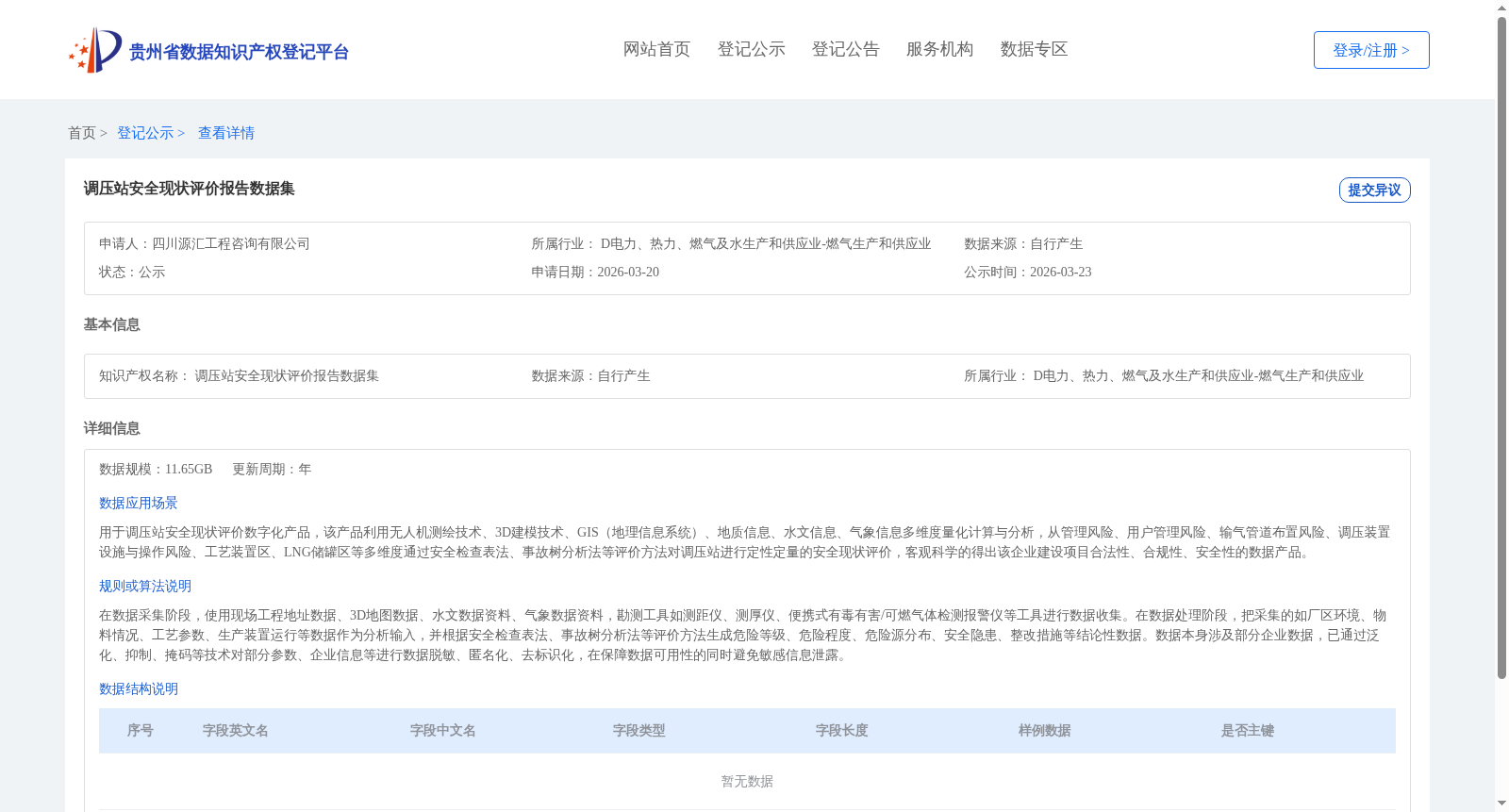Open the 服务机构 navigation item
The width and height of the screenshot is (1509, 812).
939,49
